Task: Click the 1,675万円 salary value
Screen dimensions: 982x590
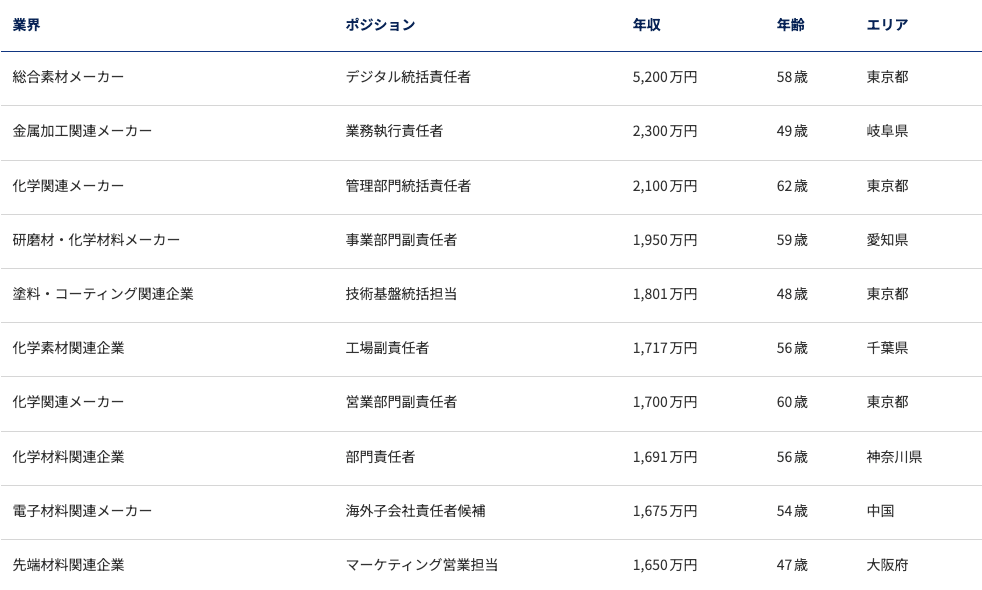Action: point(665,511)
